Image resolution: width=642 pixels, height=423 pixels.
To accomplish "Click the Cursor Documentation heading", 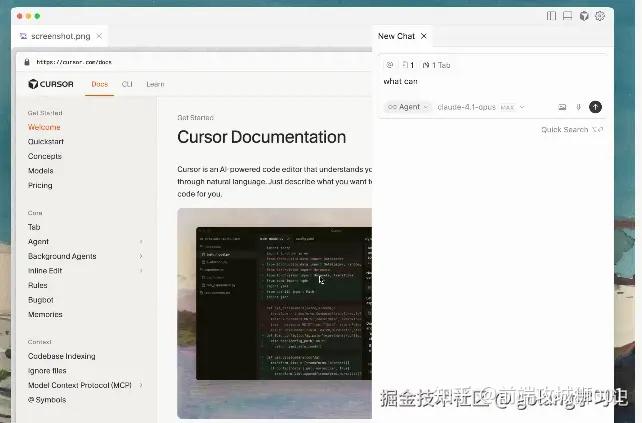I will pyautogui.click(x=262, y=137).
